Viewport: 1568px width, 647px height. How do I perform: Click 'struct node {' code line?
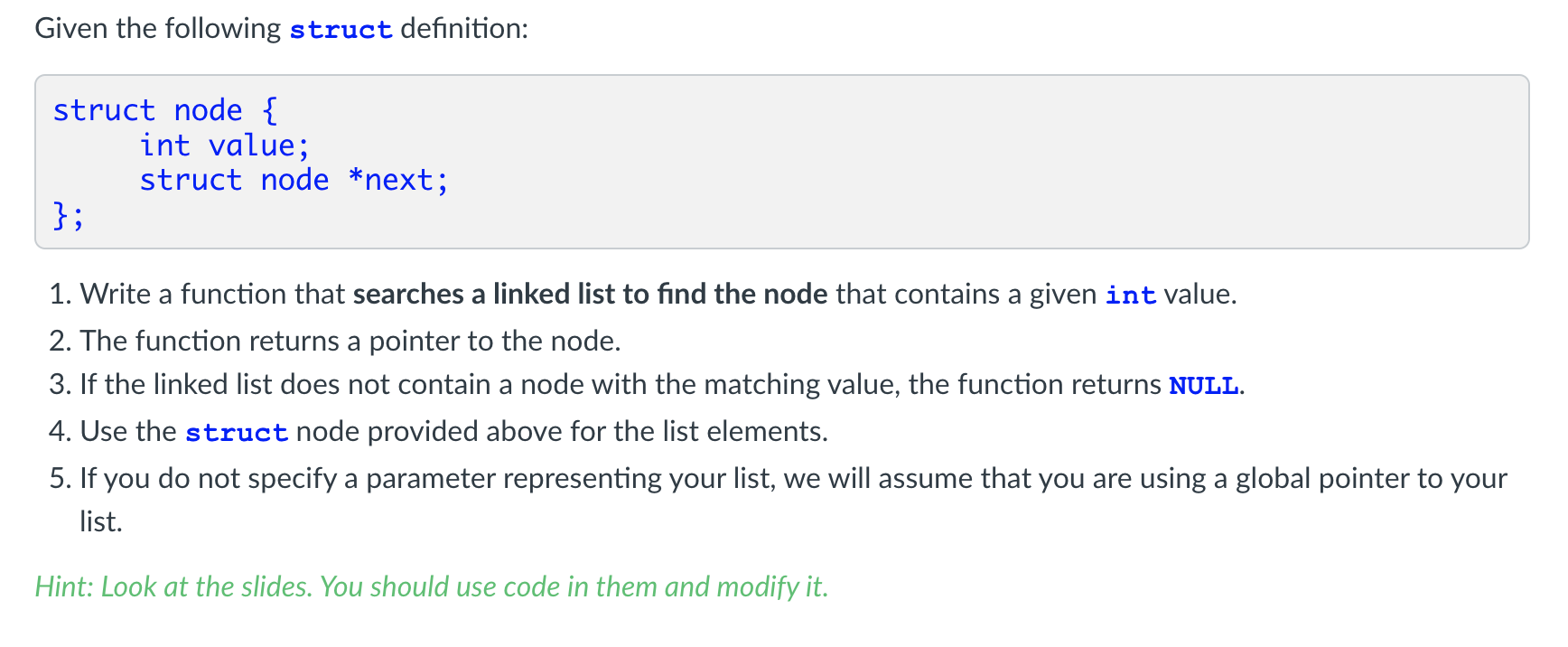point(165,110)
